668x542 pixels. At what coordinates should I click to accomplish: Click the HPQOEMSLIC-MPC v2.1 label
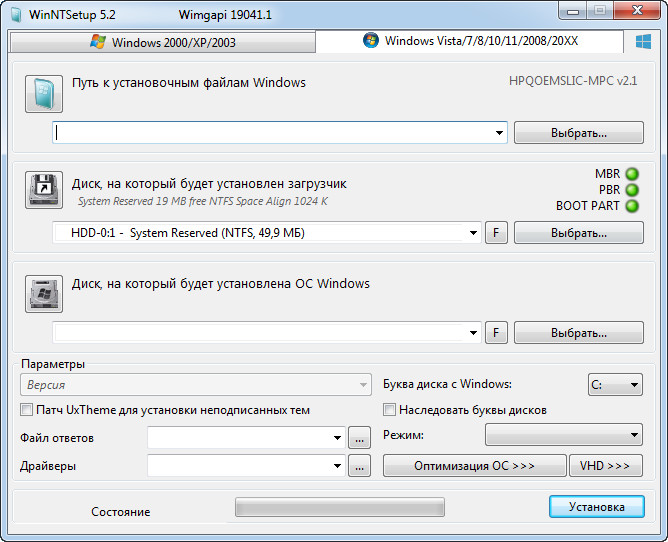[573, 81]
